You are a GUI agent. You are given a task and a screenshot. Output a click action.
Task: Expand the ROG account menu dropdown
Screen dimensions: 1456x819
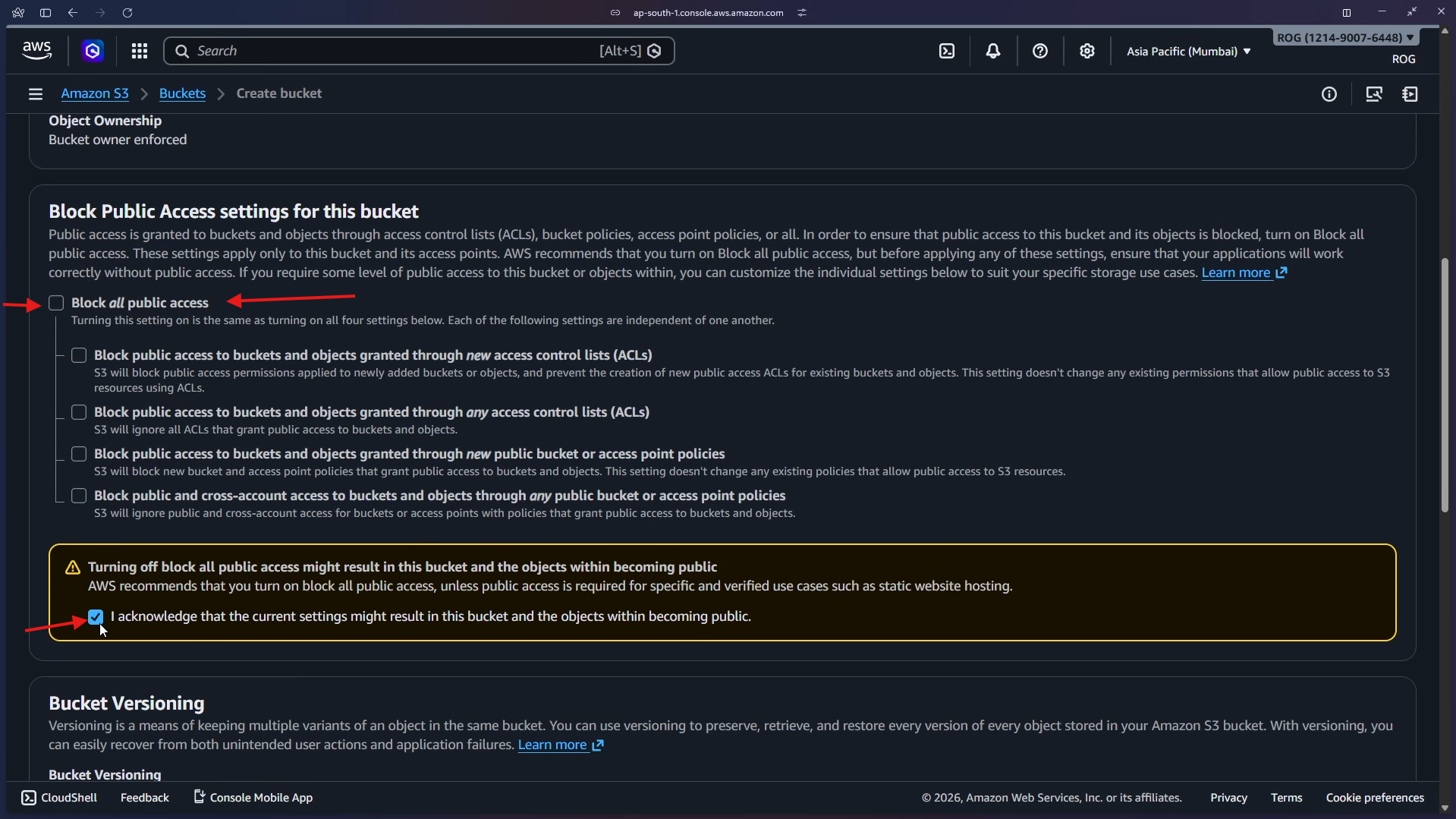1344,38
